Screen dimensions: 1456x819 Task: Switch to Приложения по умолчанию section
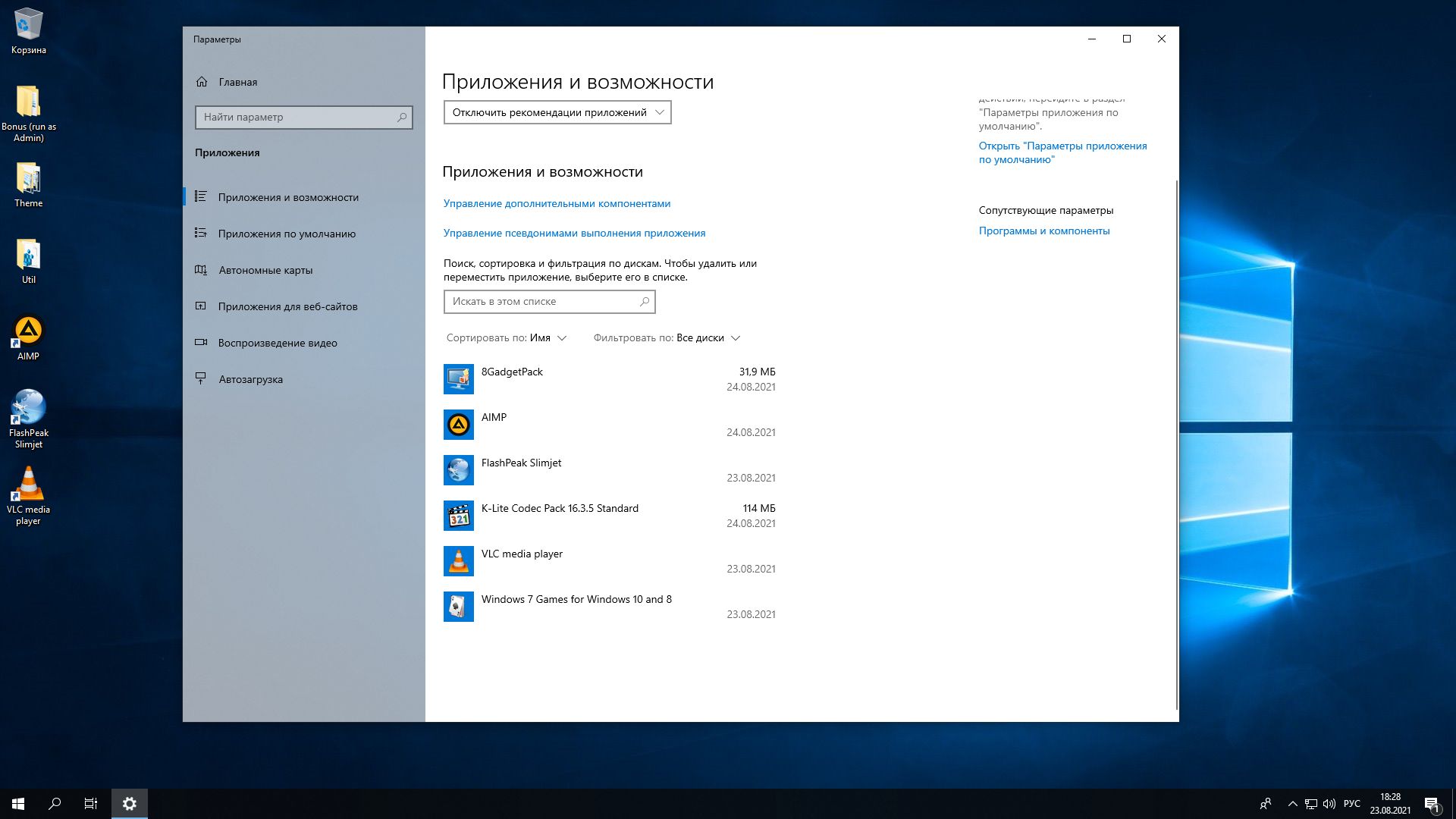[x=287, y=234]
